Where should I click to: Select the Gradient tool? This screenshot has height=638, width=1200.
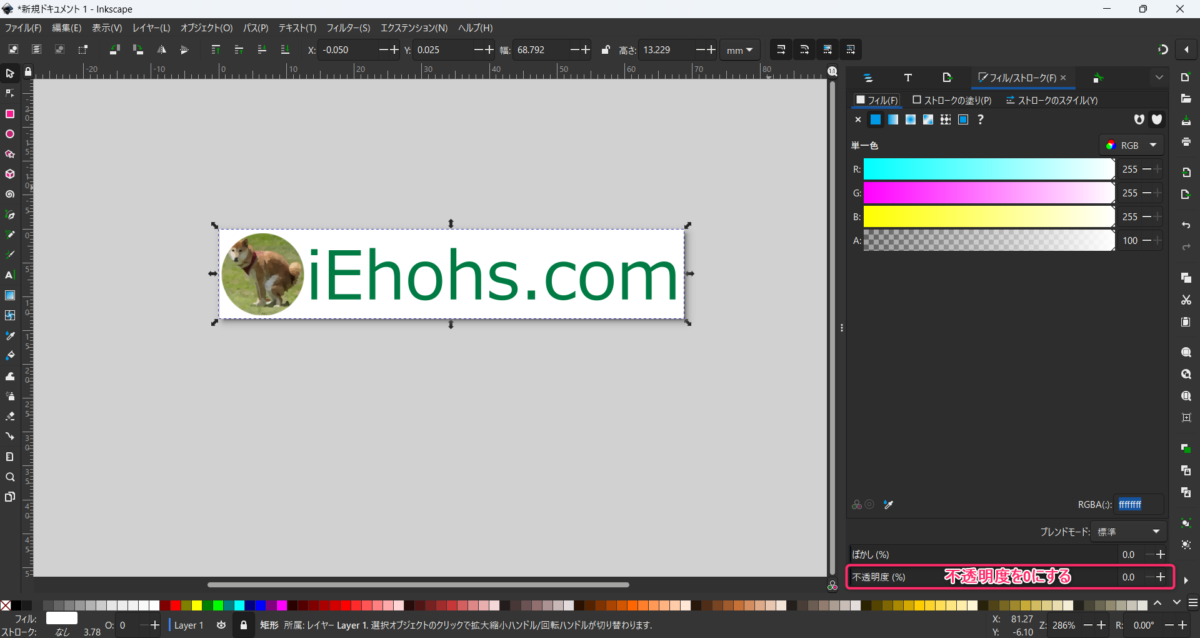pos(10,295)
